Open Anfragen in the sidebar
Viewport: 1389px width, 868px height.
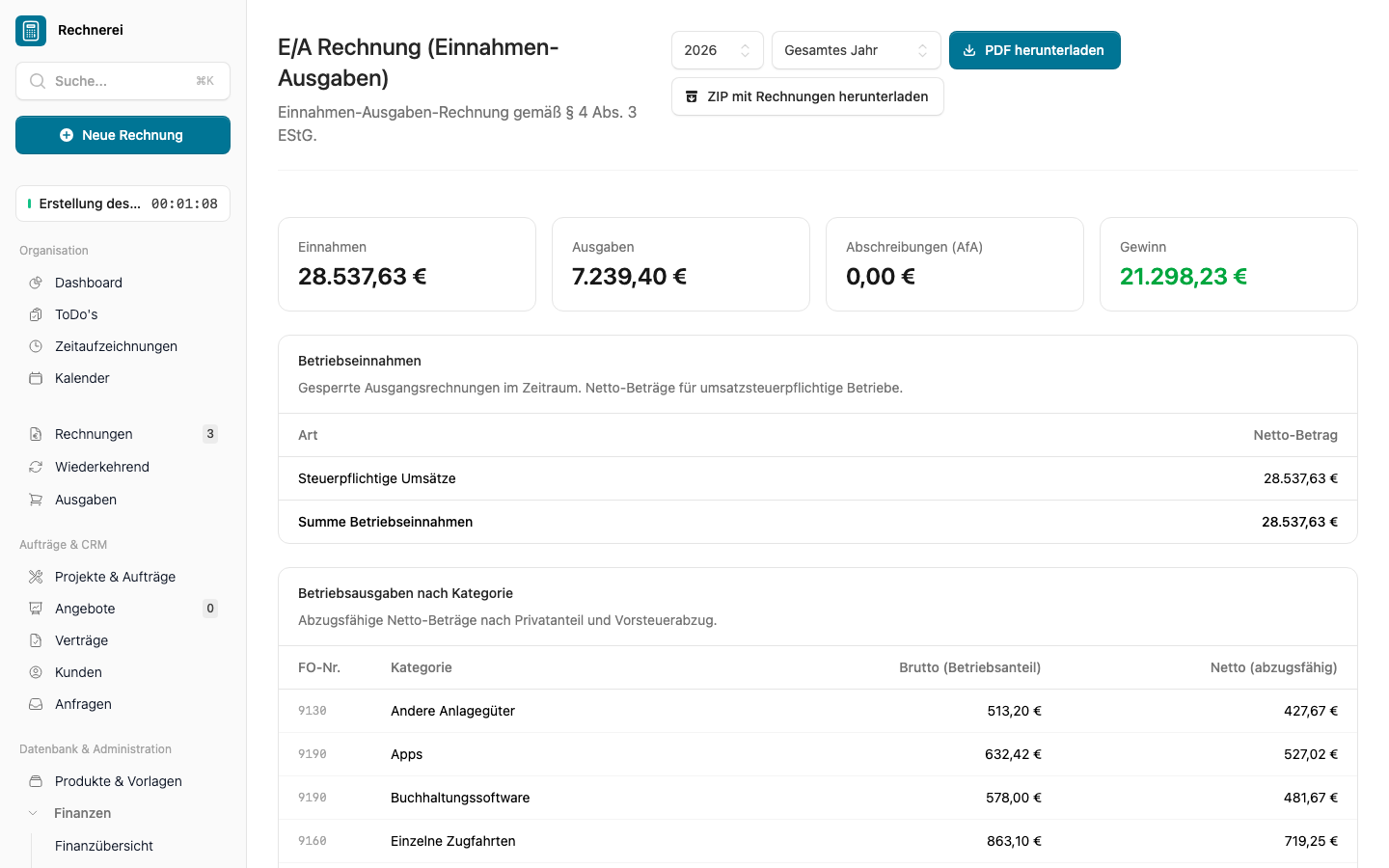pos(123,704)
